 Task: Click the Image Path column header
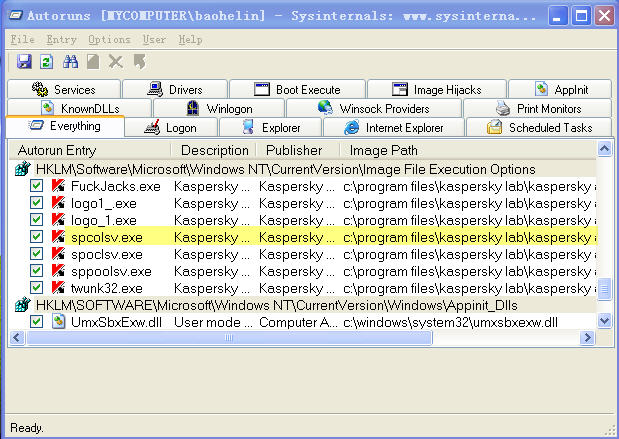point(384,150)
